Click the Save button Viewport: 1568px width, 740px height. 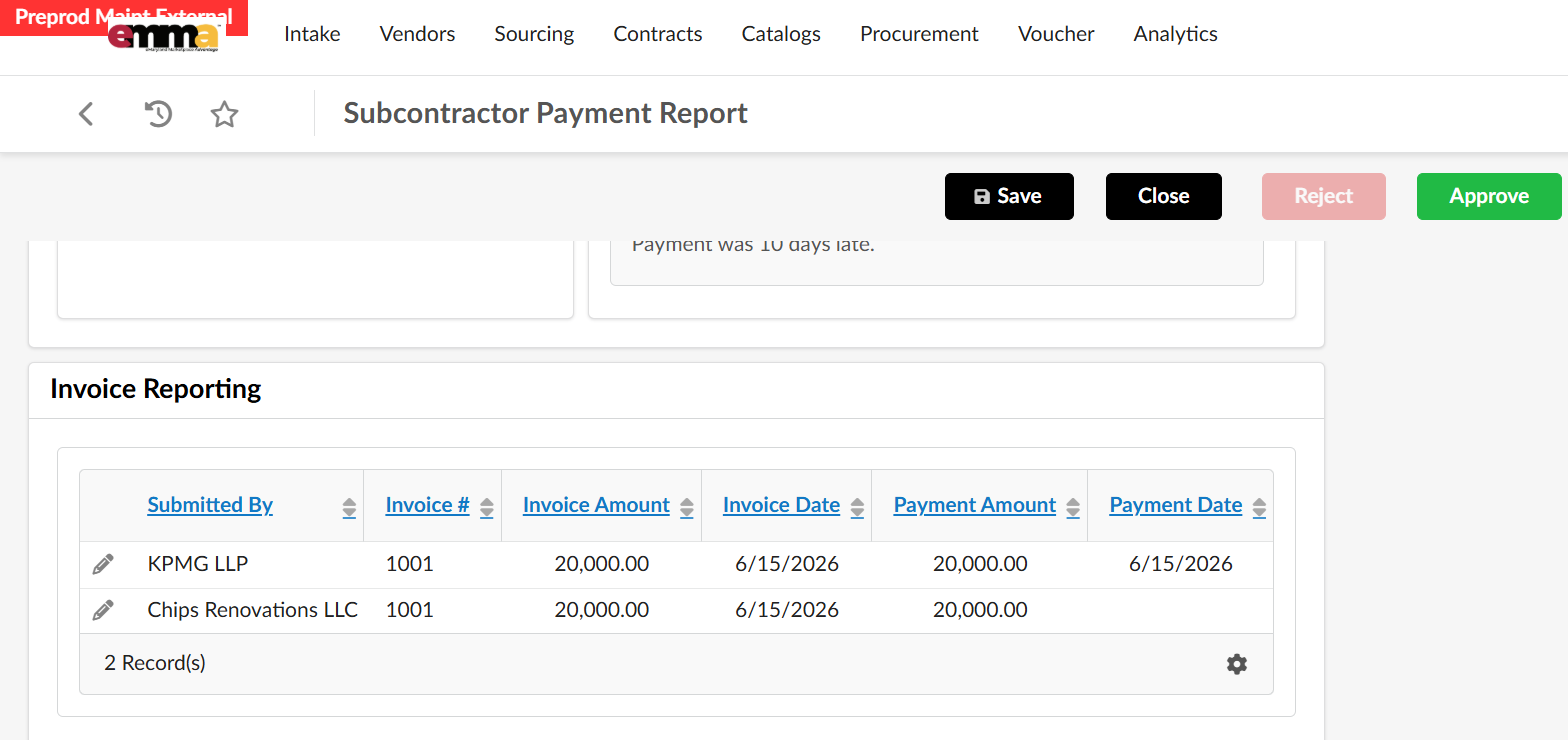1009,196
